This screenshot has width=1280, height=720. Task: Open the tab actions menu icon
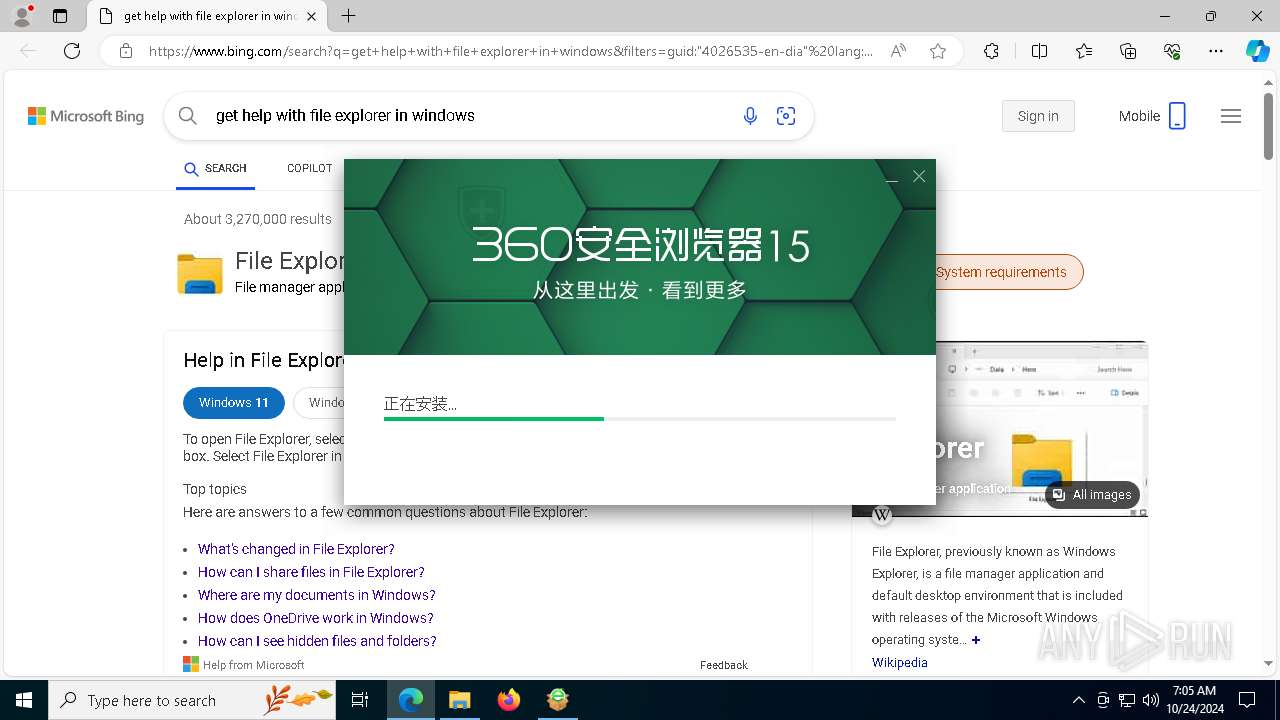(60, 16)
